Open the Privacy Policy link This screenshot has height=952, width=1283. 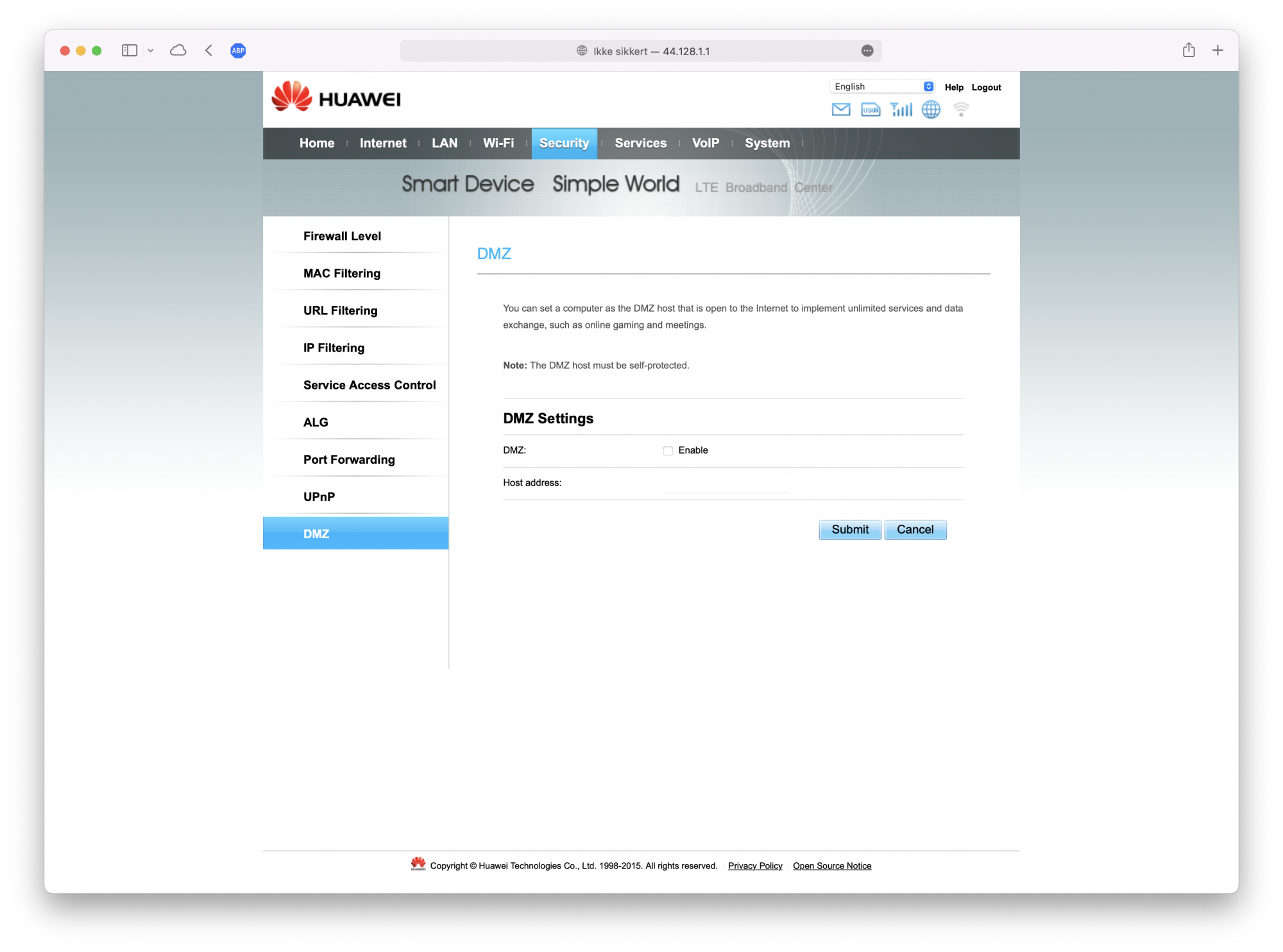[755, 866]
